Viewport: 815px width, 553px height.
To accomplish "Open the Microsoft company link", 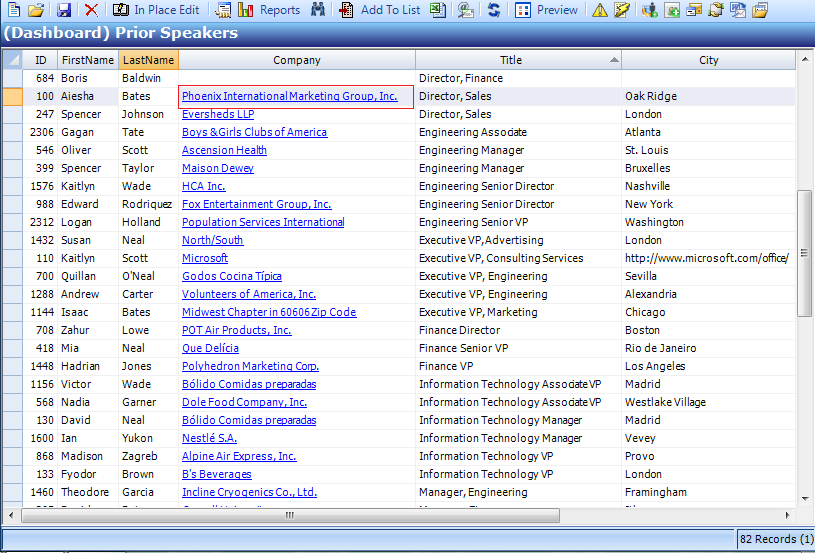I will (205, 258).
